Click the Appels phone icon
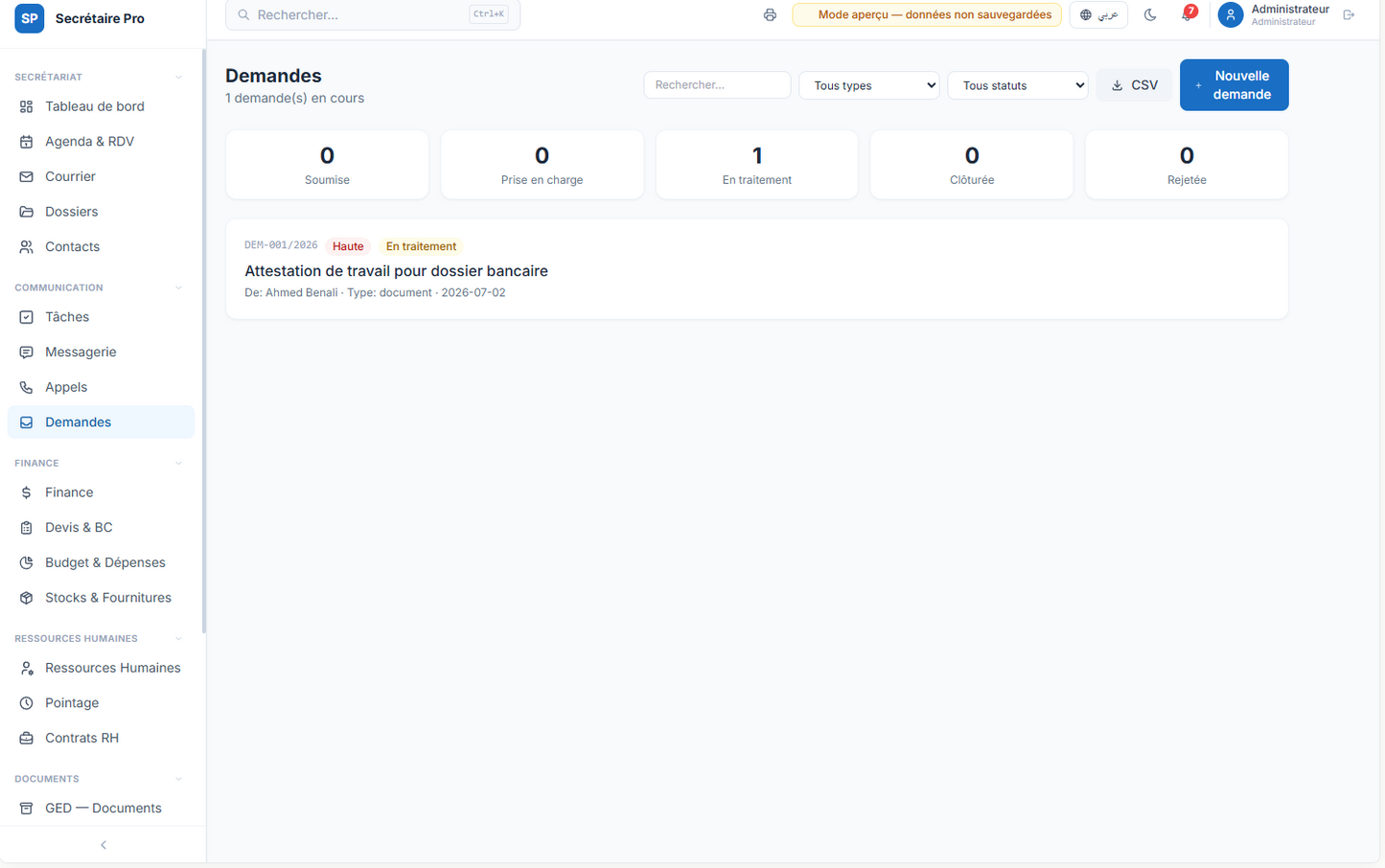The image size is (1385, 868). pyautogui.click(x=27, y=387)
